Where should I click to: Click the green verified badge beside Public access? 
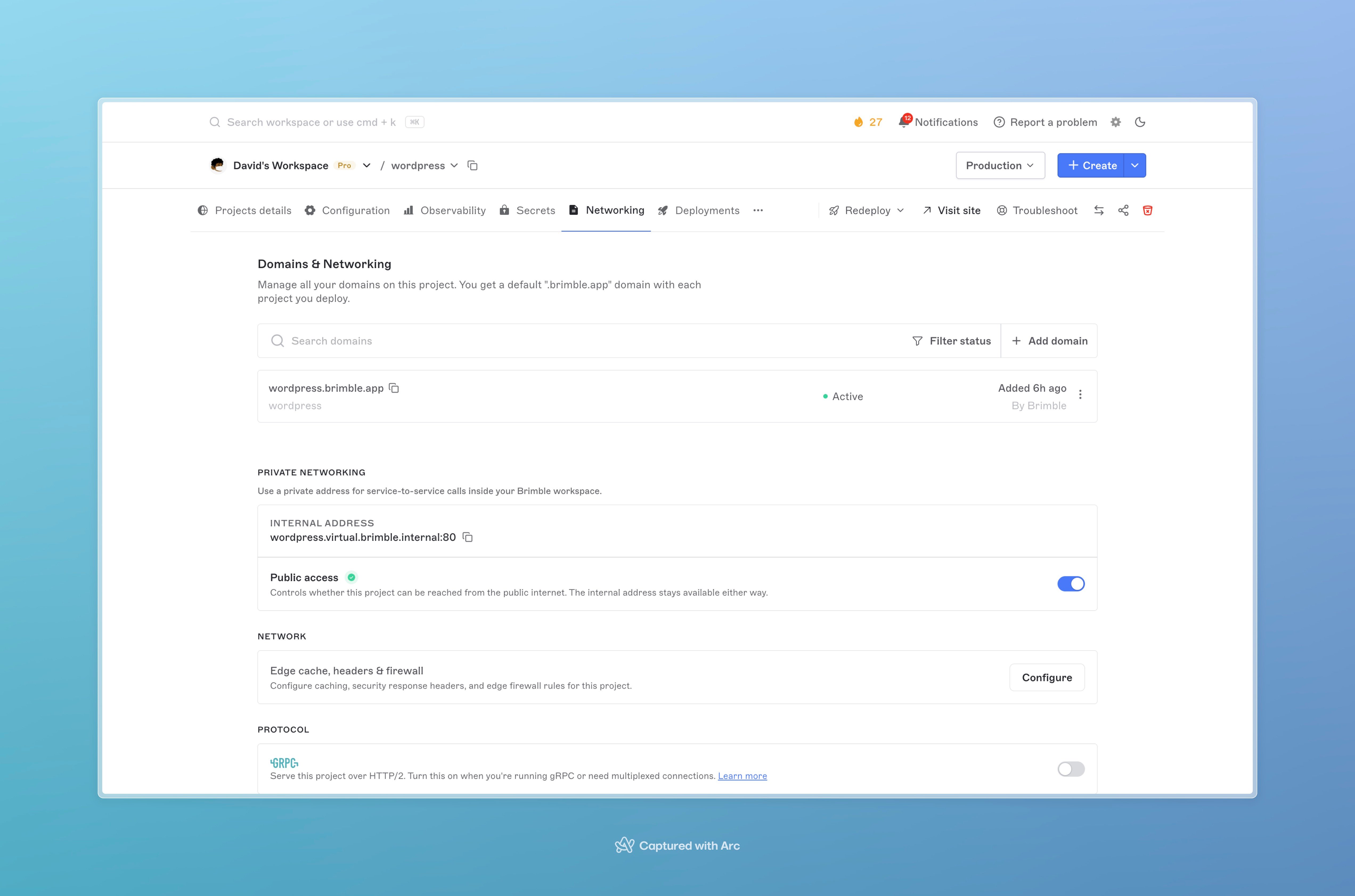tap(352, 577)
